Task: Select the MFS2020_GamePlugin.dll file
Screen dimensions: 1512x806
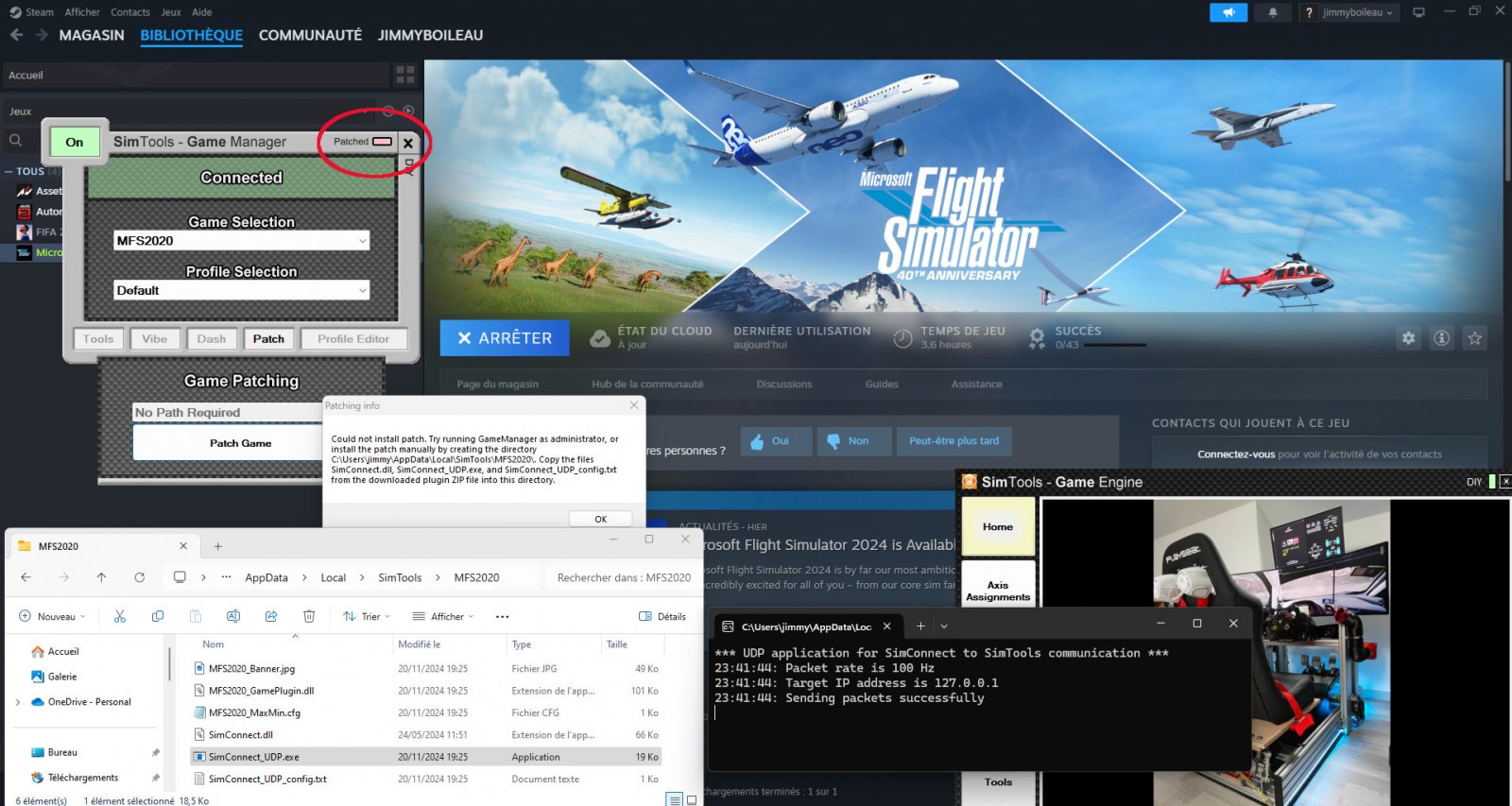Action: pyautogui.click(x=425, y=691)
